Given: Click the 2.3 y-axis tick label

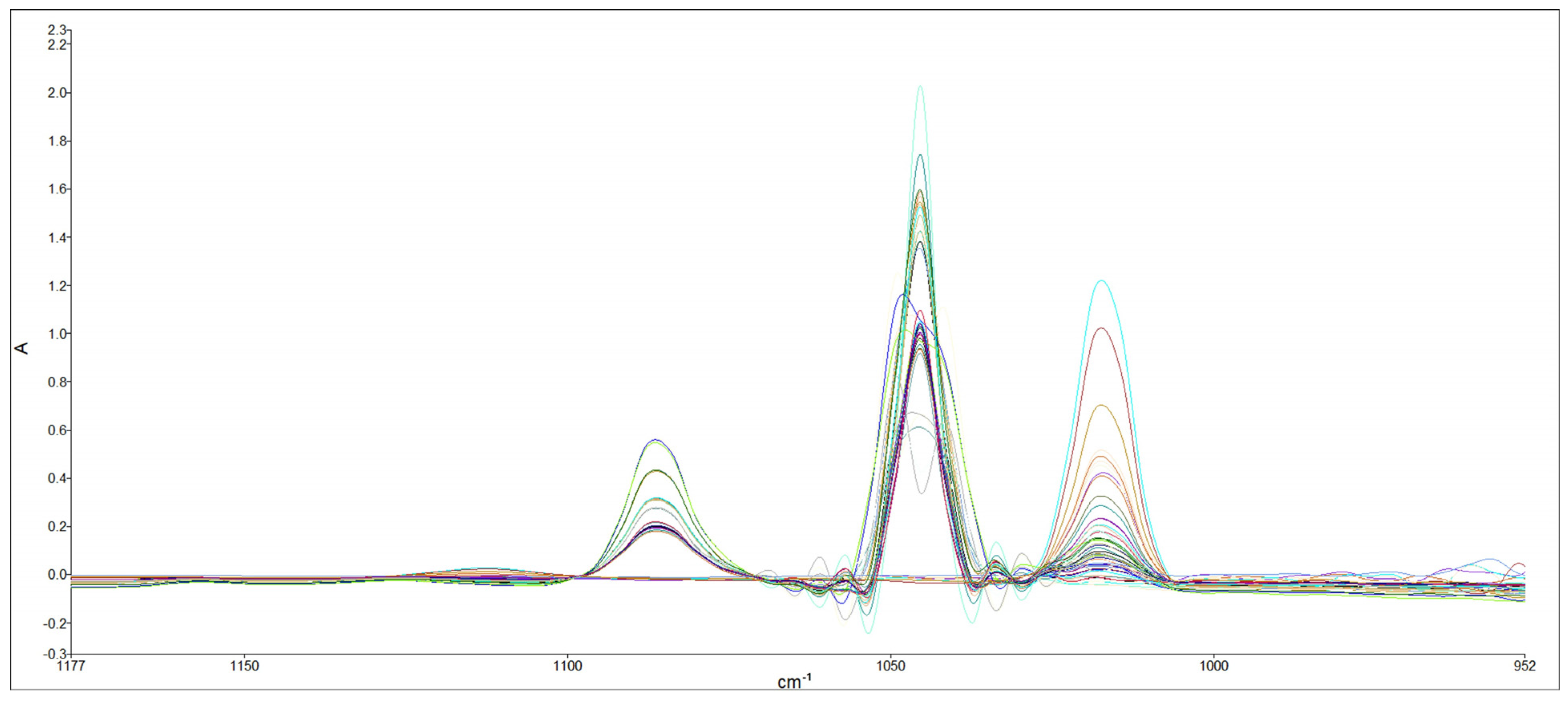Looking at the screenshot, I should [x=57, y=30].
